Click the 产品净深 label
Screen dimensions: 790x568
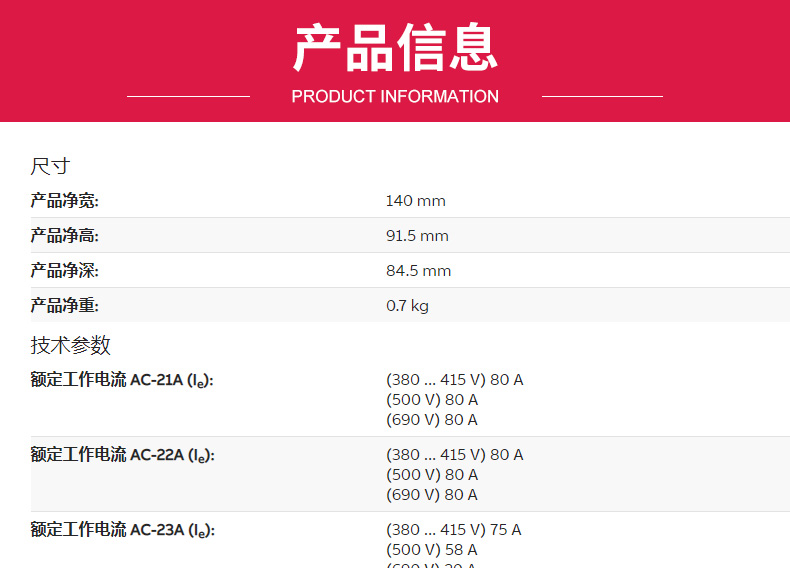pyautogui.click(x=64, y=271)
